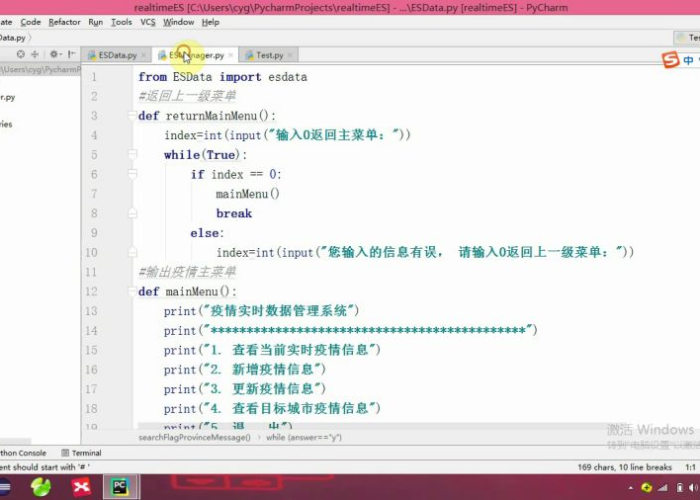This screenshot has width=700, height=500.
Task: Open the VCS menu
Action: tap(148, 22)
